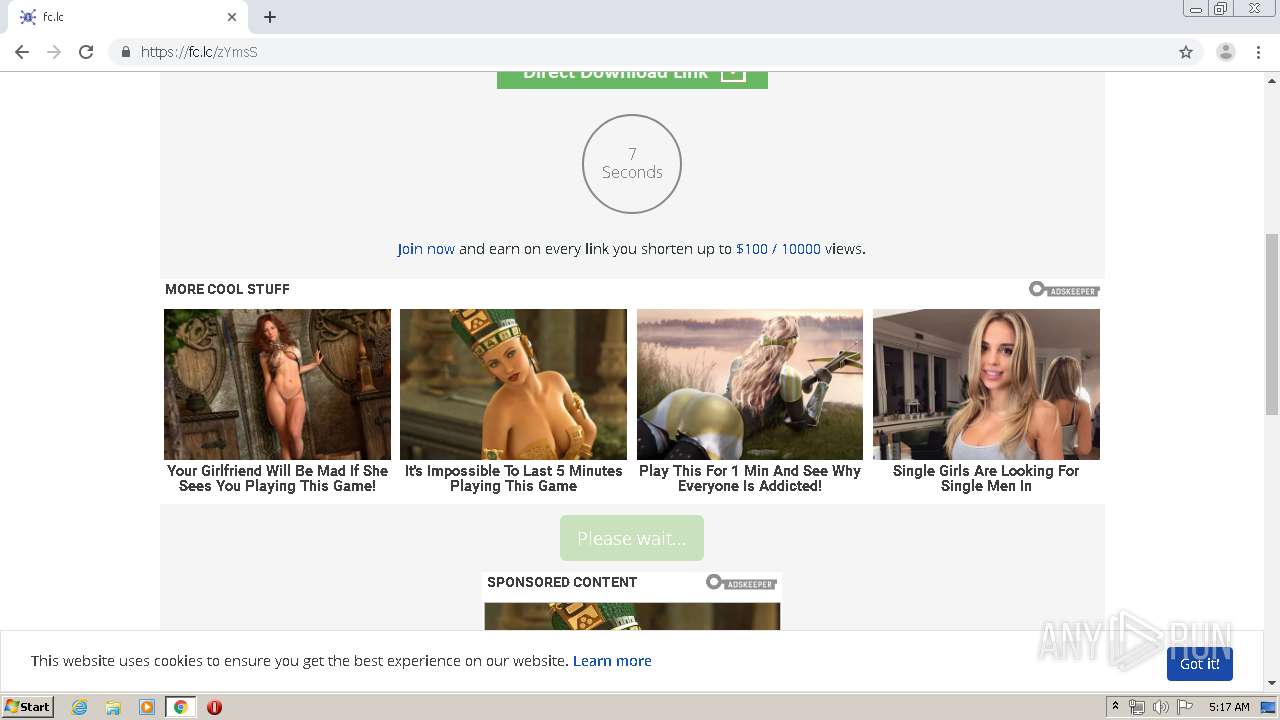The image size is (1280, 720).
Task: Click the page vertical scrollbar thumb
Action: click(1272, 324)
